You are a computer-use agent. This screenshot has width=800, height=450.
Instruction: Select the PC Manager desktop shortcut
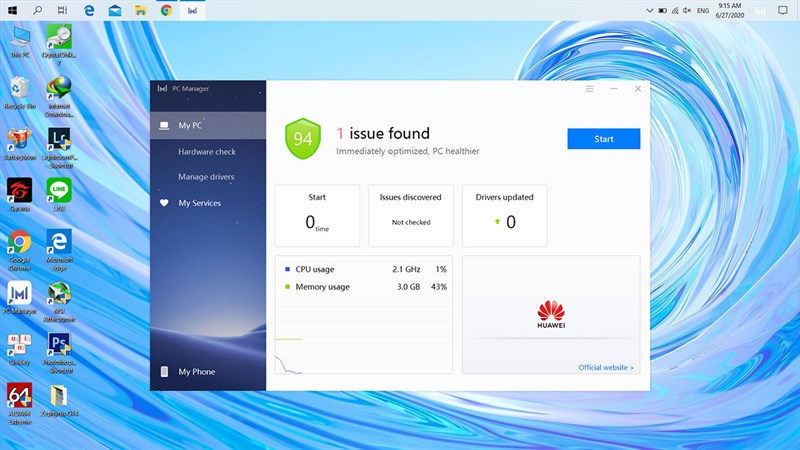[19, 297]
